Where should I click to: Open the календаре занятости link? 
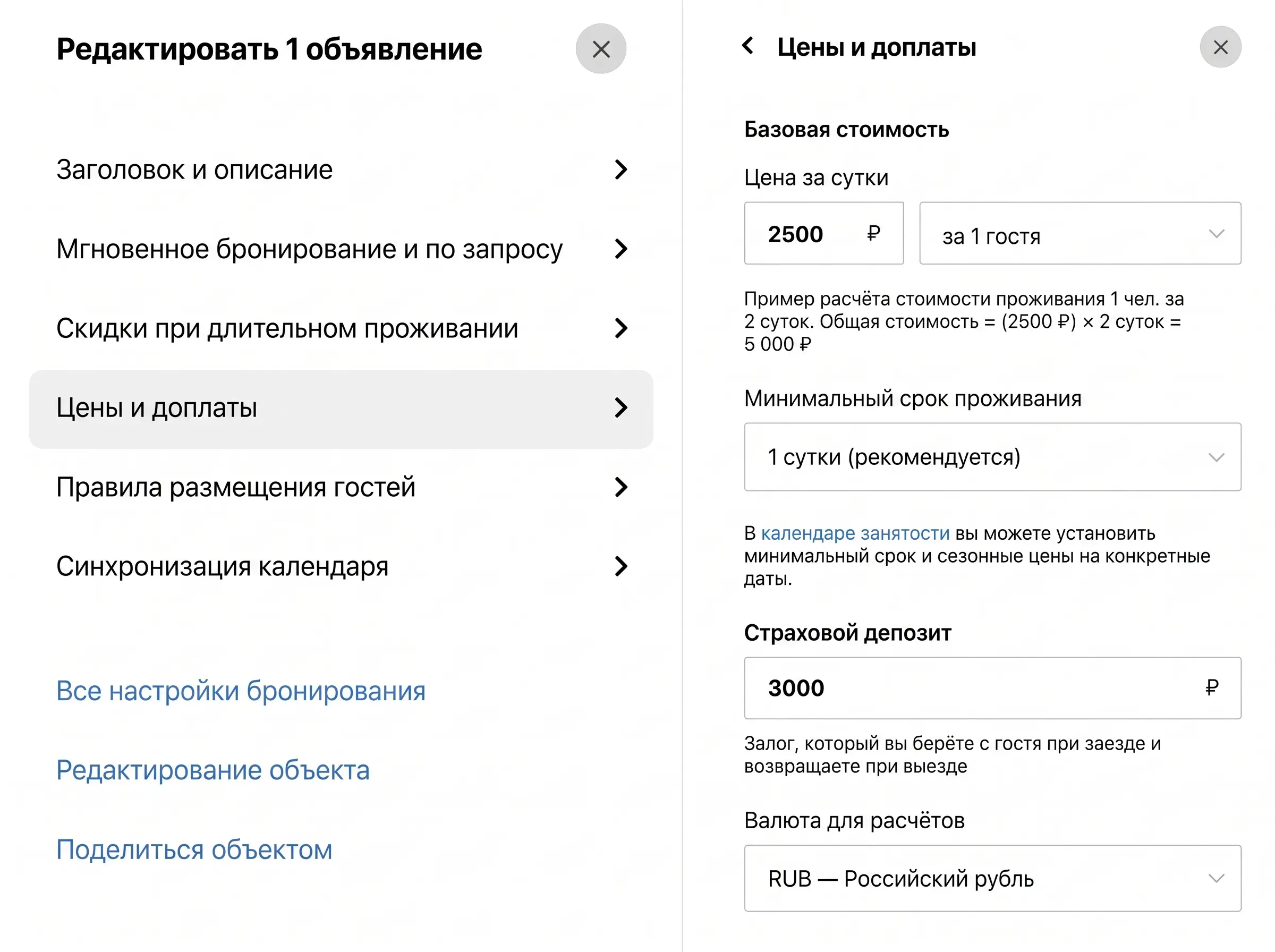click(x=855, y=533)
